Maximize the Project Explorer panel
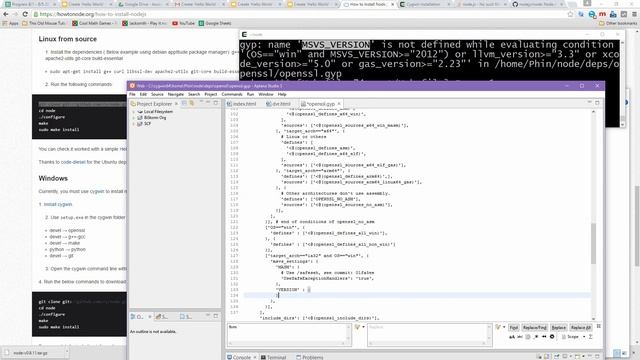Screen dimensions: 640x360 pos(216,103)
